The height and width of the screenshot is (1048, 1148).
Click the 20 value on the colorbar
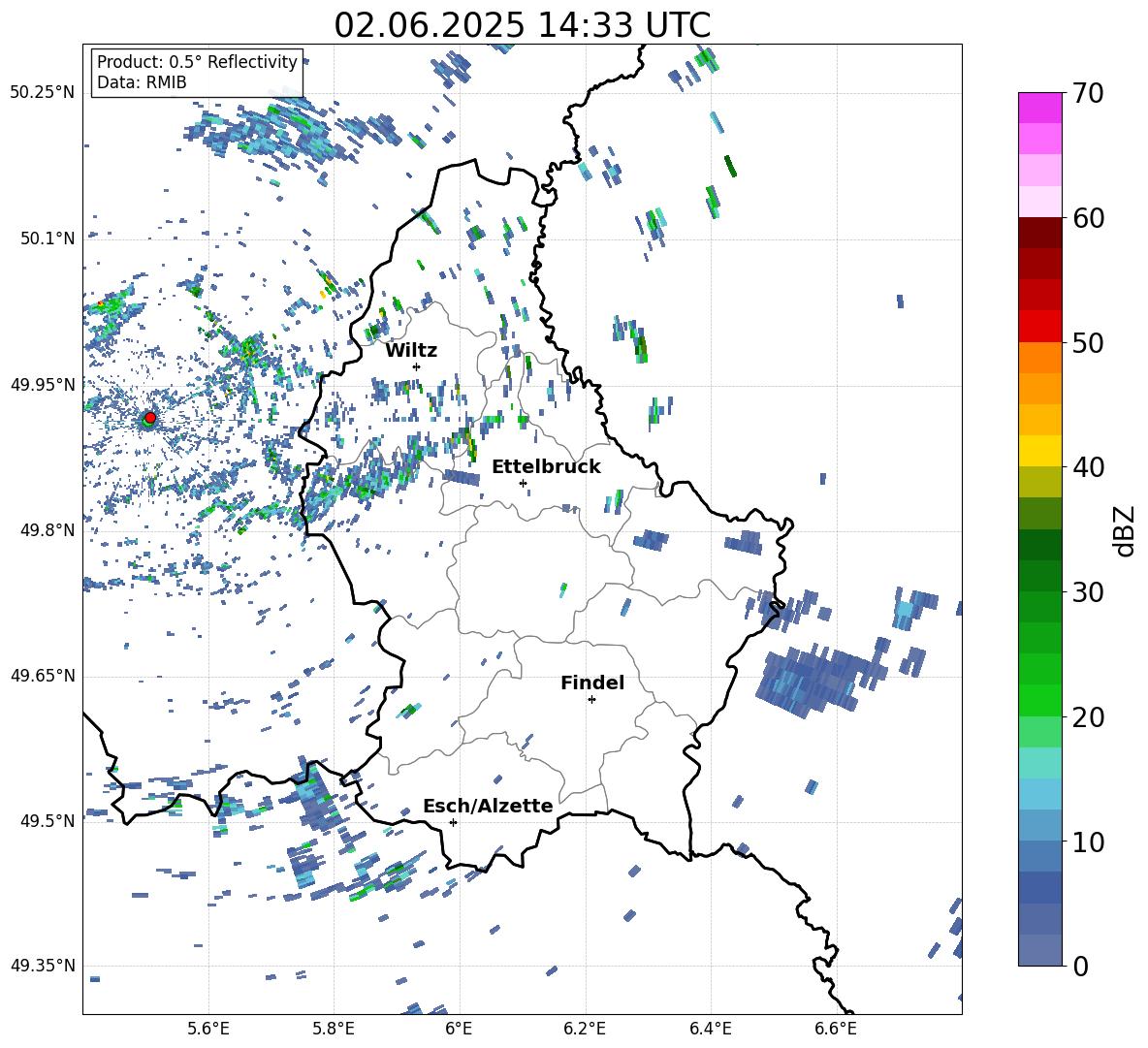[x=1088, y=717]
